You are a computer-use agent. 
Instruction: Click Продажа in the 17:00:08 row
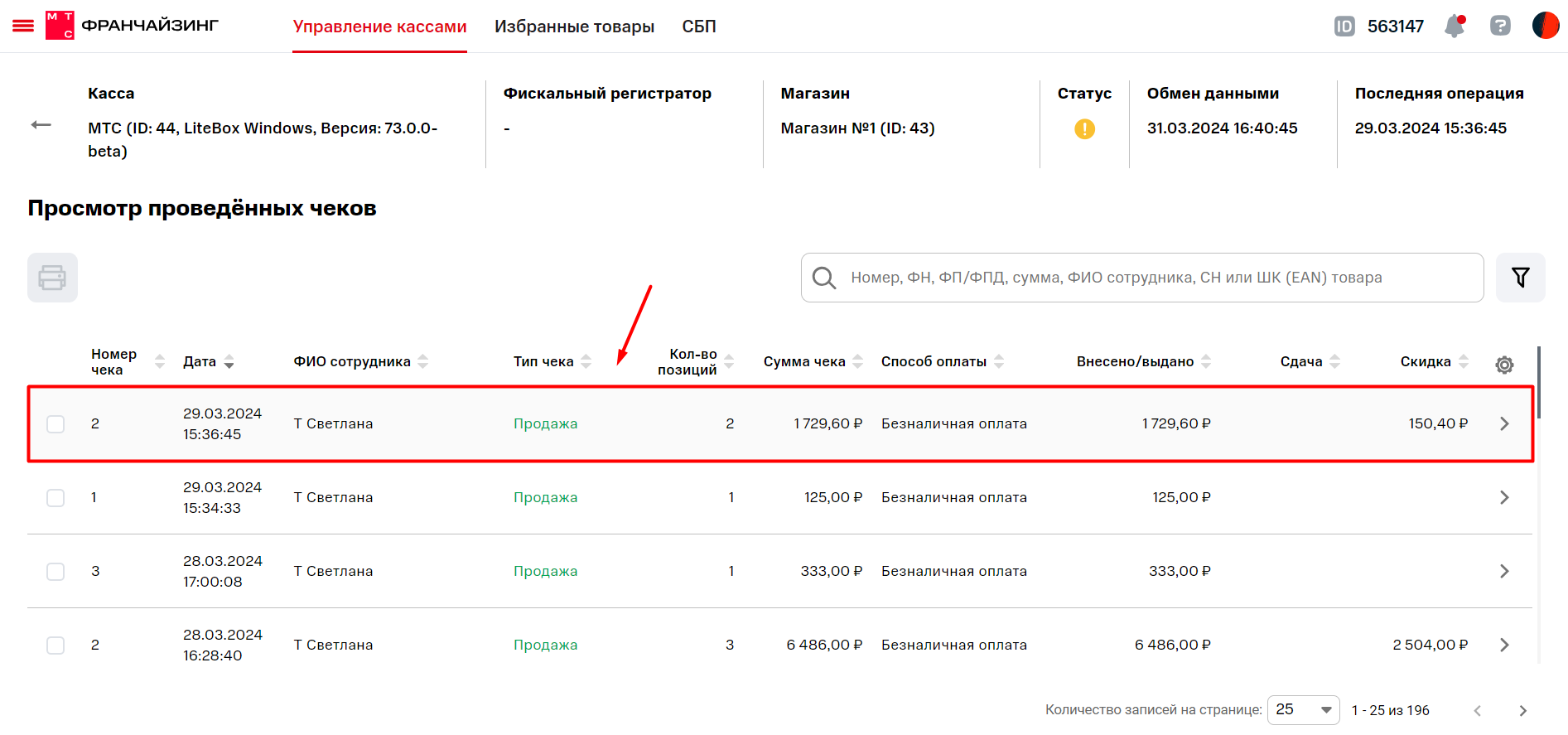click(x=545, y=571)
